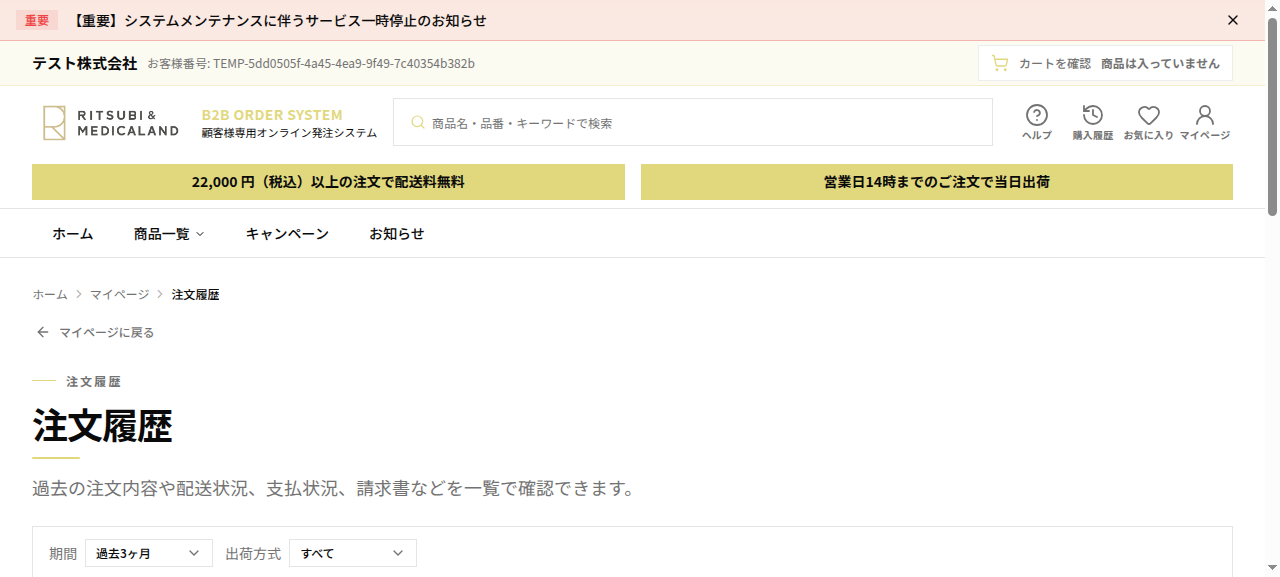Expand 商品一覧 navigation menu
The width and height of the screenshot is (1280, 577).
[169, 233]
